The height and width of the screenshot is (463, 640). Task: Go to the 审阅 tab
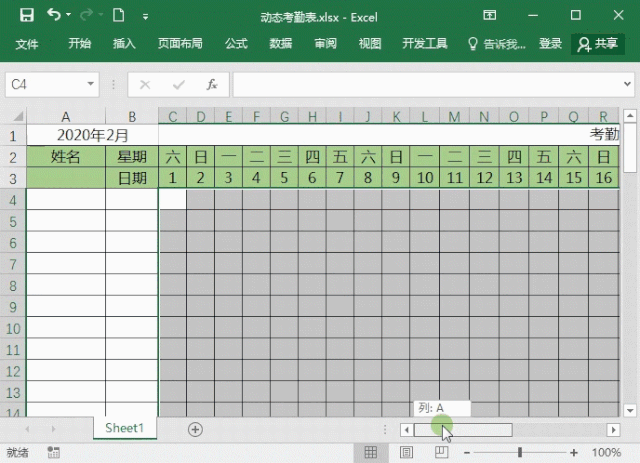[x=325, y=43]
